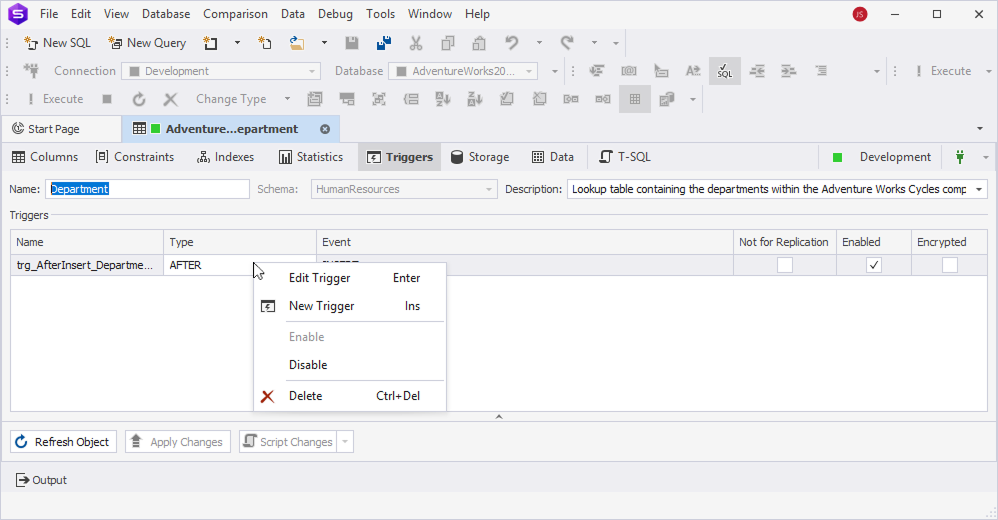Open the Script Changes dropdown arrow

(x=345, y=442)
